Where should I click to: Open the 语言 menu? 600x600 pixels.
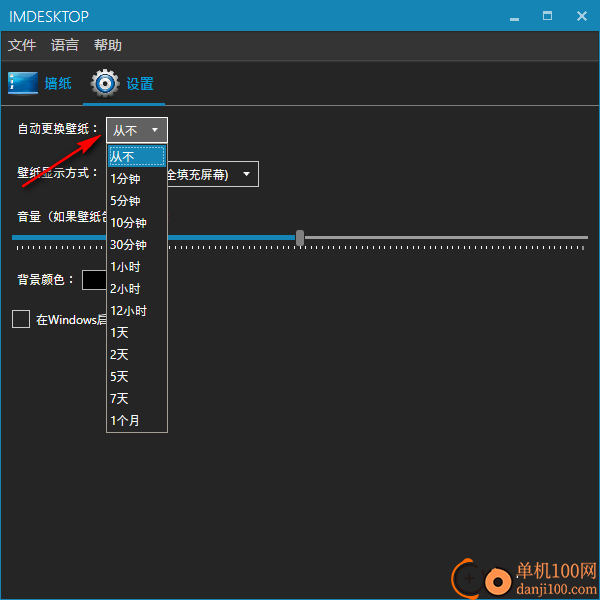pos(65,45)
